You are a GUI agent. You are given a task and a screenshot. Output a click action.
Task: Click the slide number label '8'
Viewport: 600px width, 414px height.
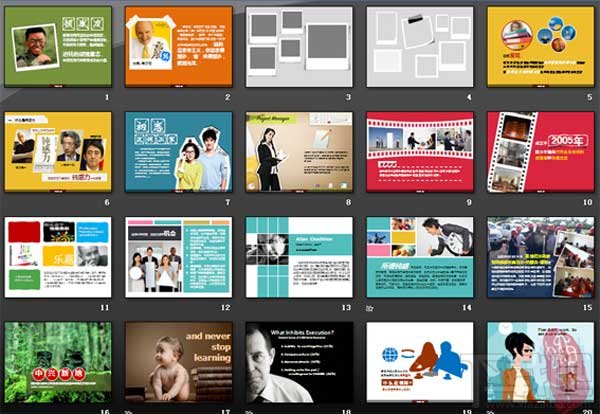348,202
